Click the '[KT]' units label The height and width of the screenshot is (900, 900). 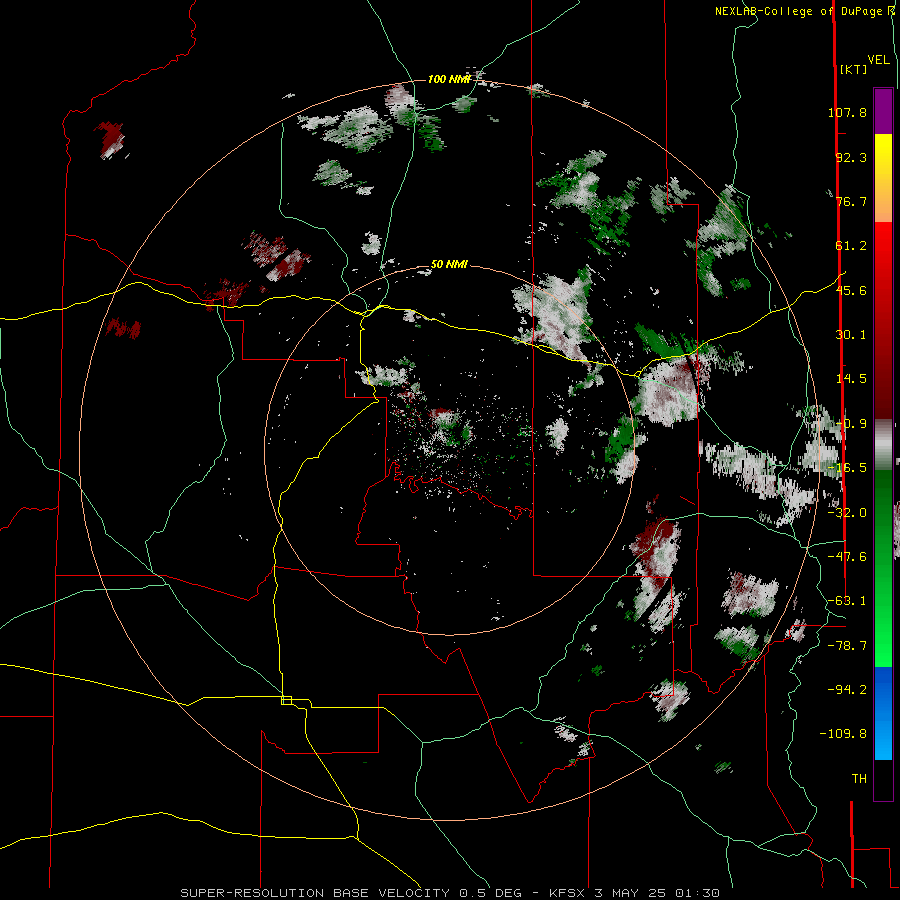tap(854, 69)
